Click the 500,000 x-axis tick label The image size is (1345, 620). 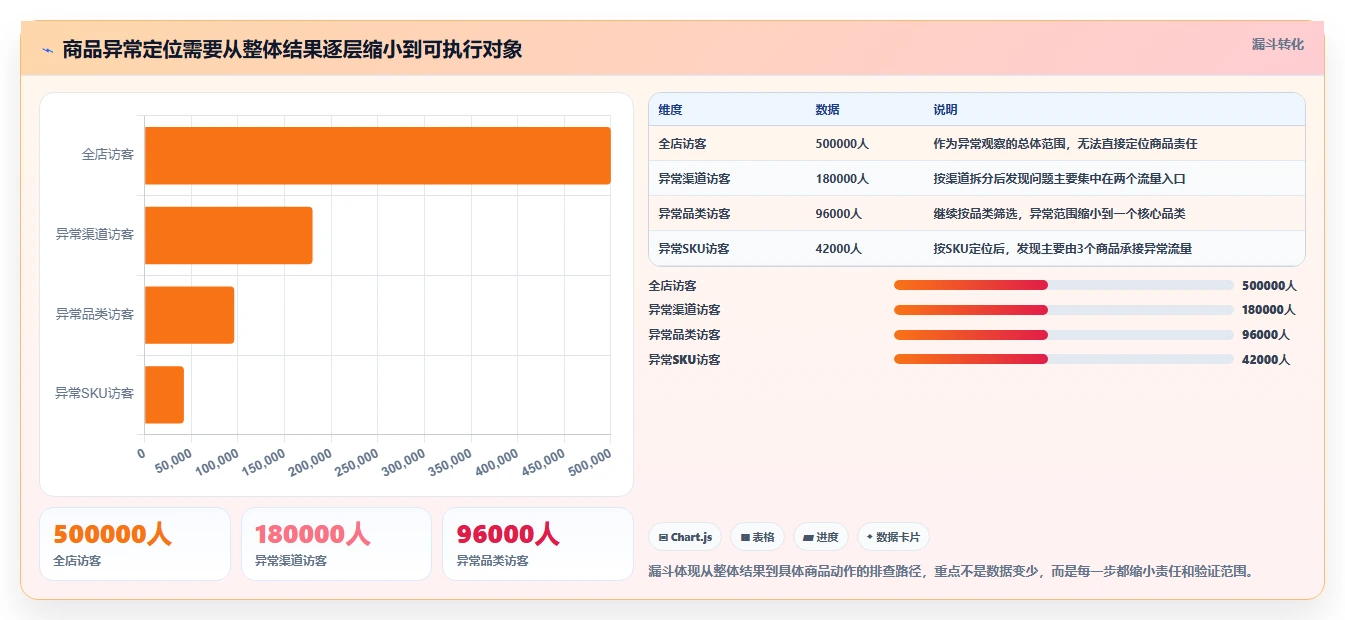[x=588, y=462]
